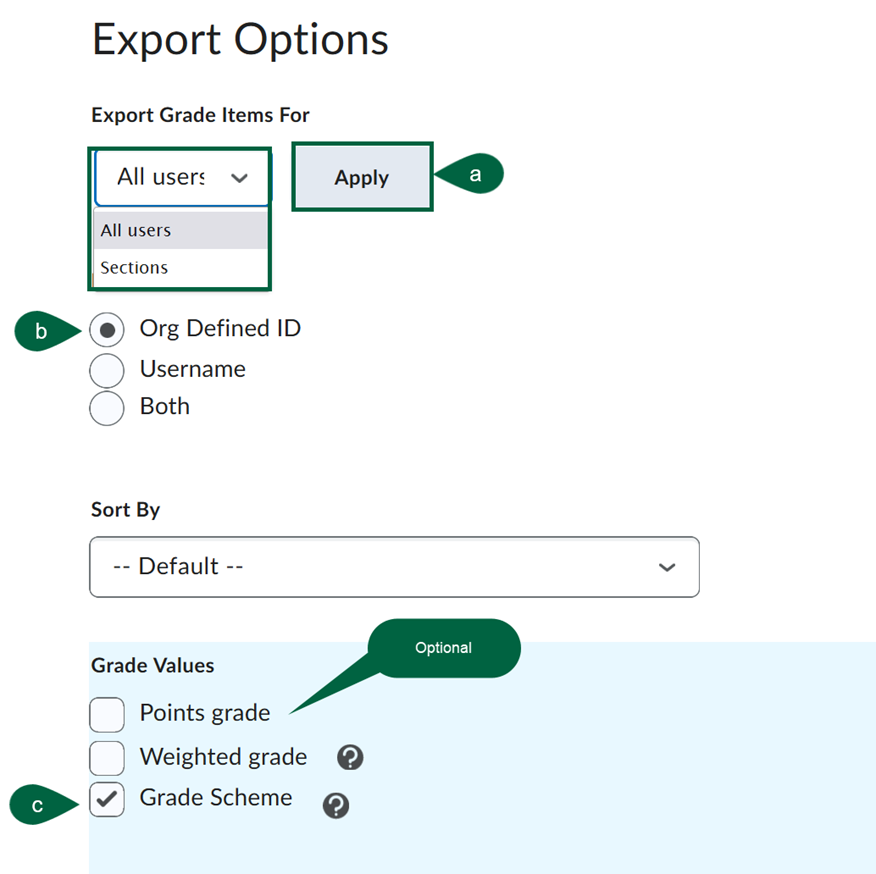876x874 pixels.
Task: Select the Username radio button
Action: [107, 370]
